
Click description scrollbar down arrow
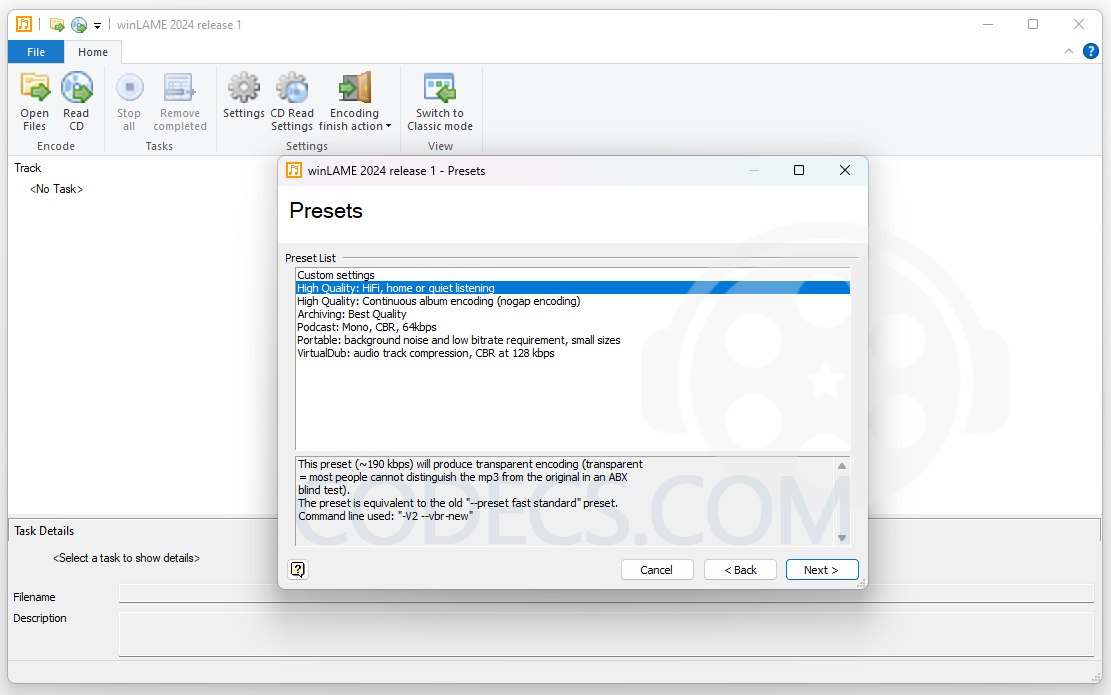pos(842,538)
